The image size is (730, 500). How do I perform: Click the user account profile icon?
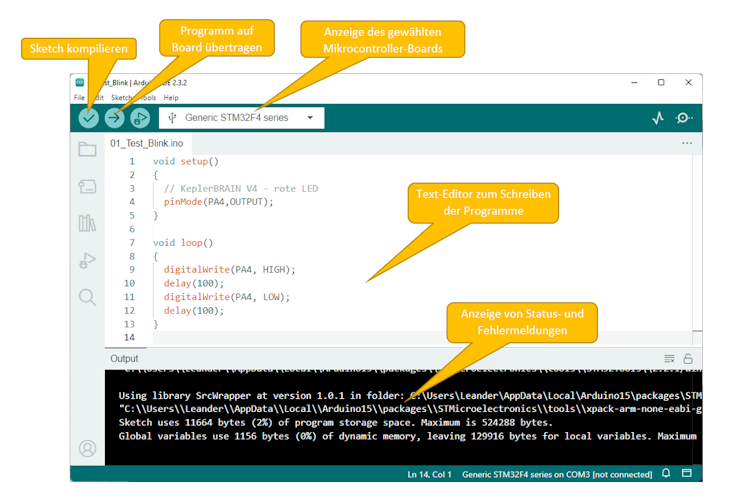87,448
